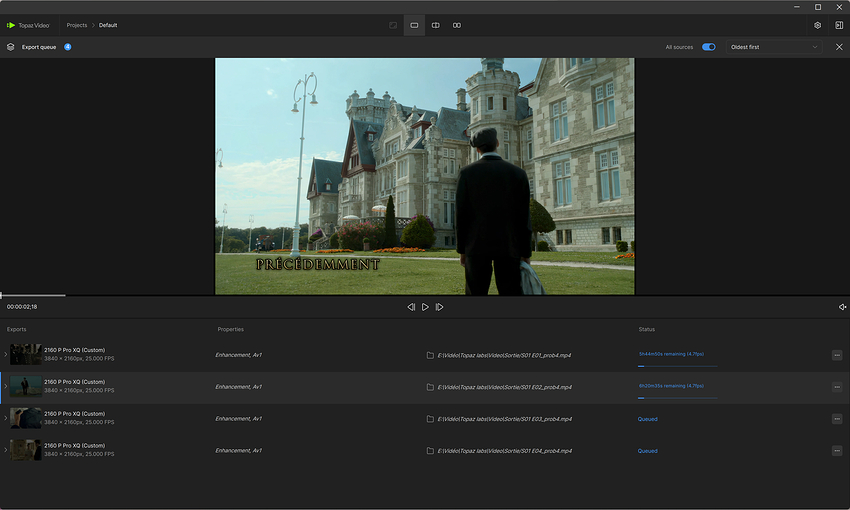The image size is (850, 510).
Task: Click the dimmed fullscreen view icon
Action: pyautogui.click(x=393, y=25)
